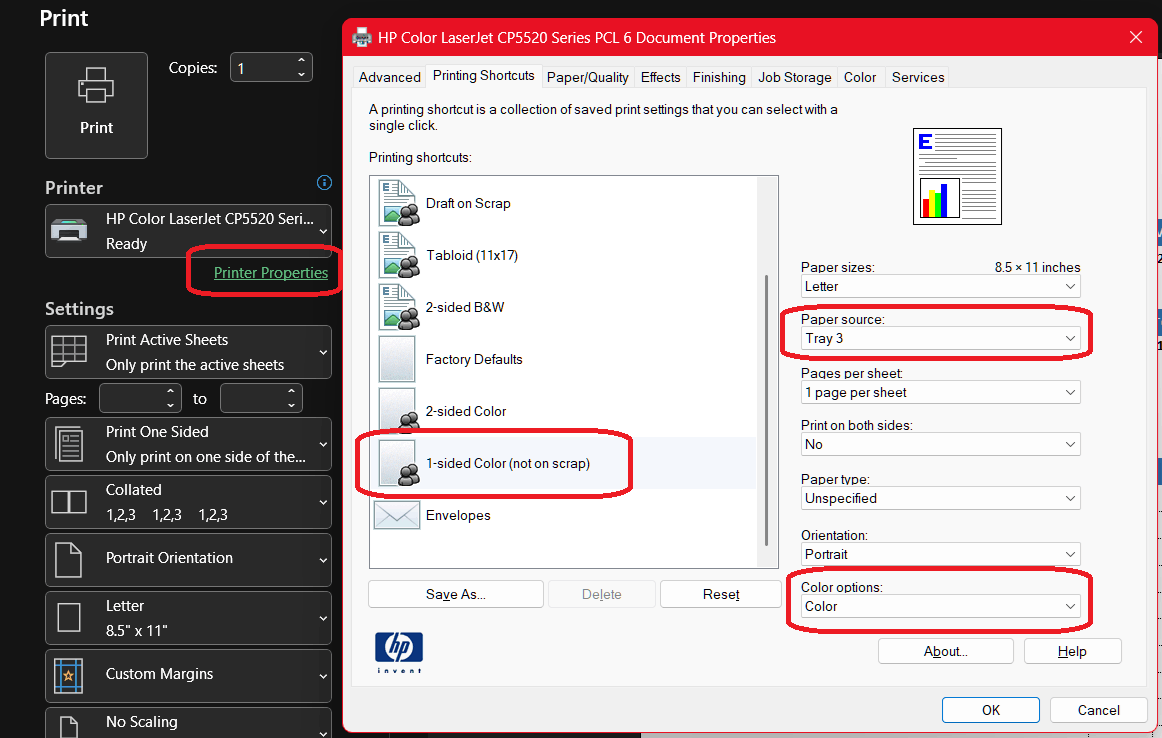Click the HP invent logo

(x=399, y=653)
